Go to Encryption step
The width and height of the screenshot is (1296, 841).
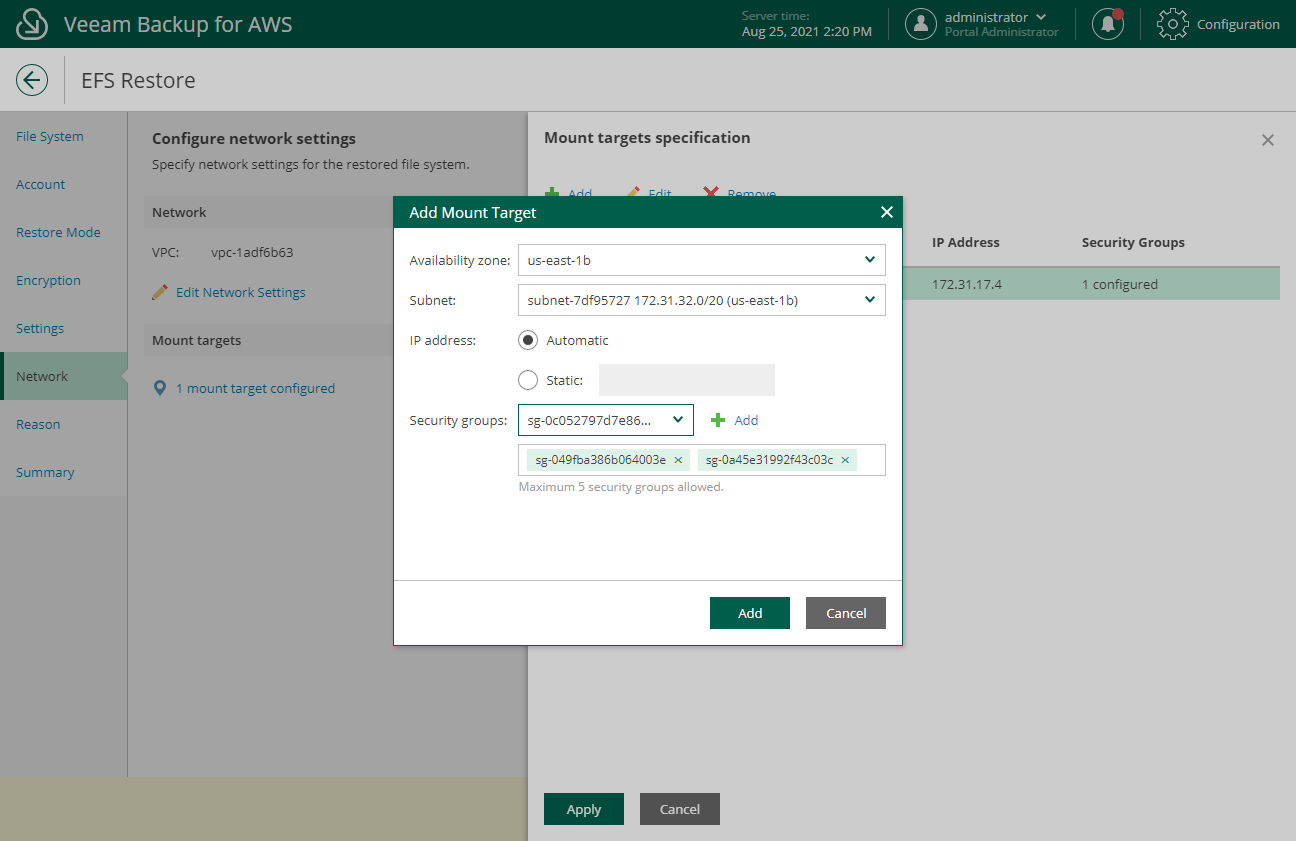[x=48, y=280]
